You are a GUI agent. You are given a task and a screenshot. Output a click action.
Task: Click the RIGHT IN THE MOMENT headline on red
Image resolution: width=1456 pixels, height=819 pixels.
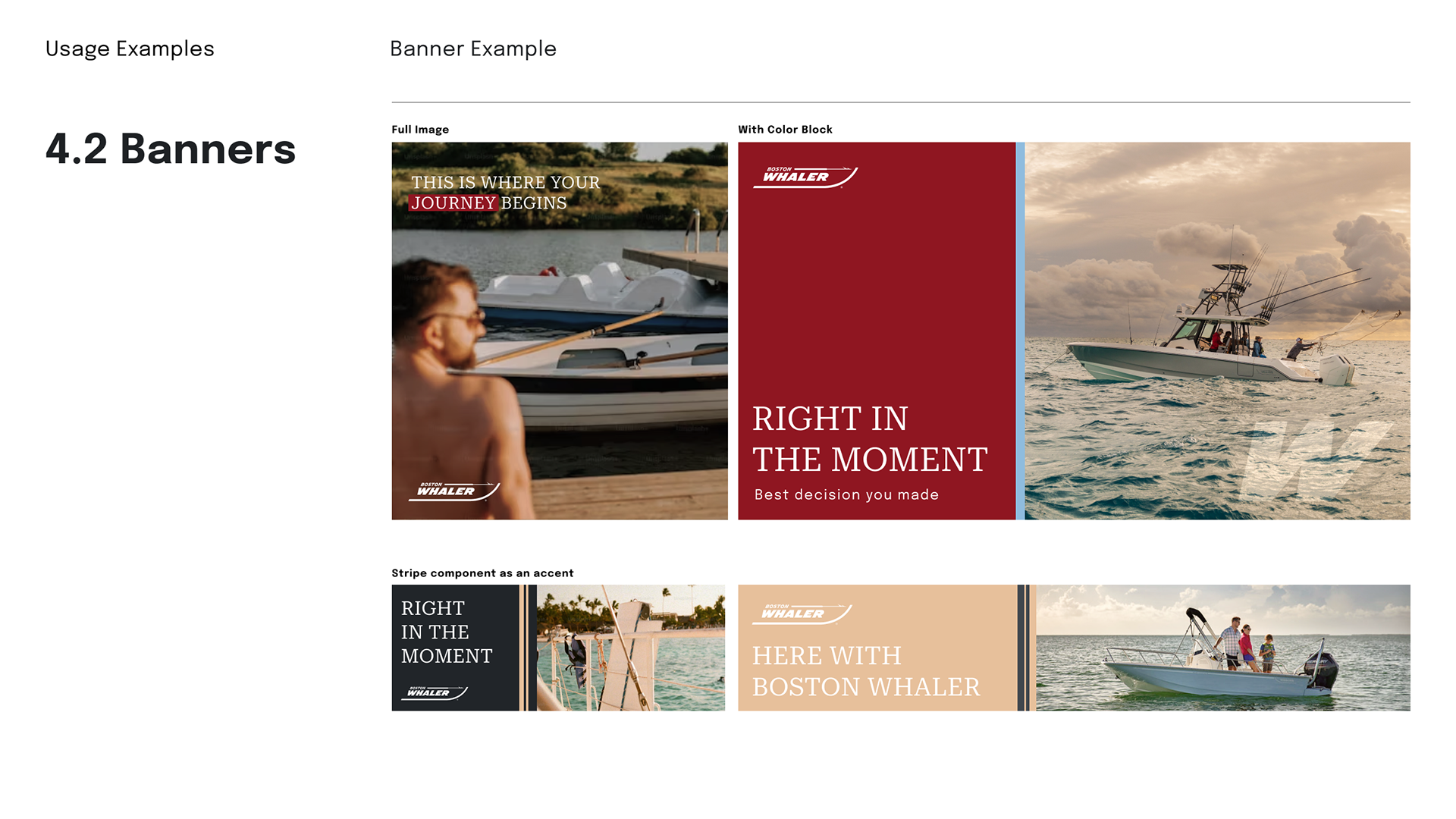click(870, 439)
